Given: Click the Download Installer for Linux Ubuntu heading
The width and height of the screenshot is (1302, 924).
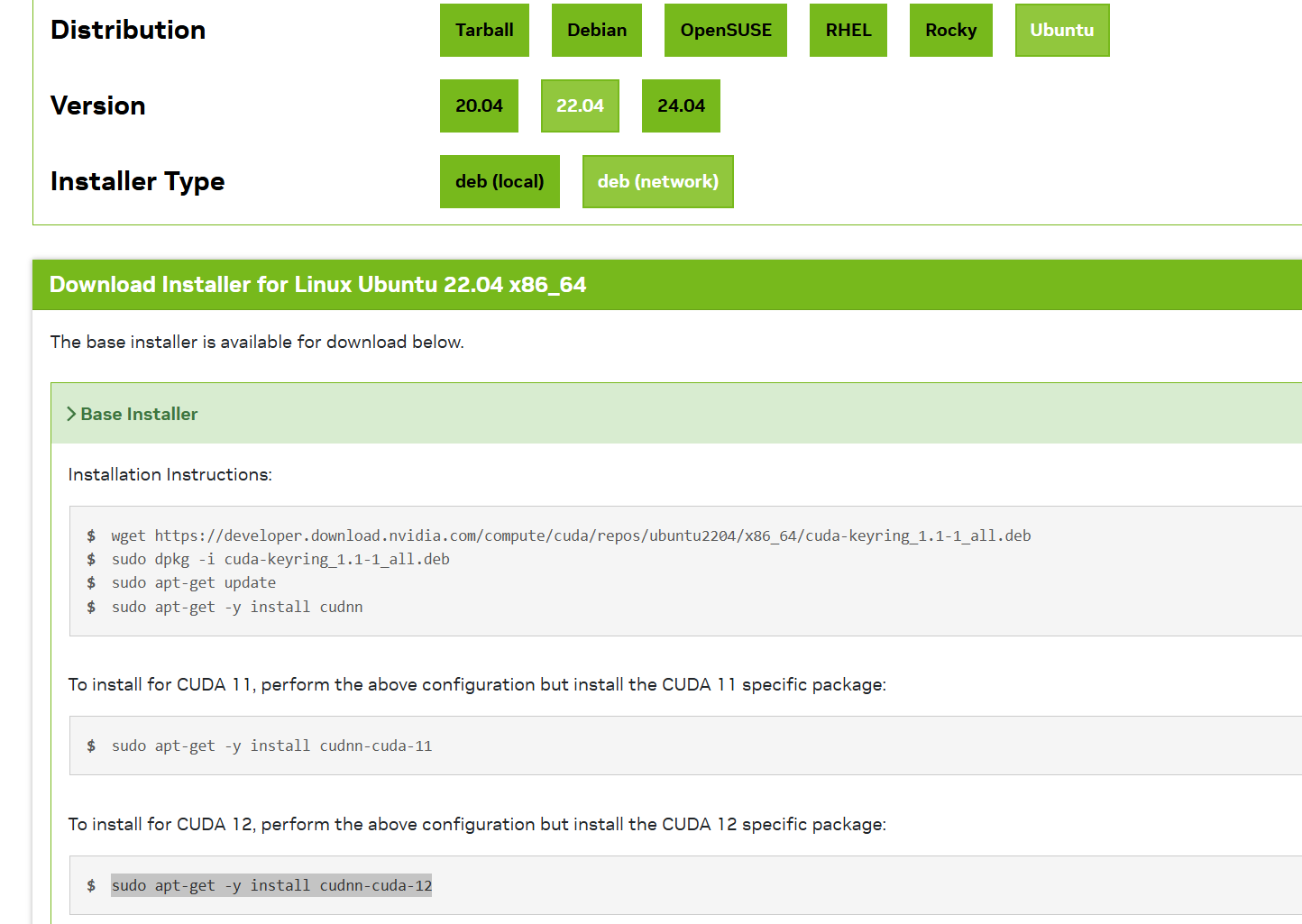Looking at the screenshot, I should pos(317,285).
